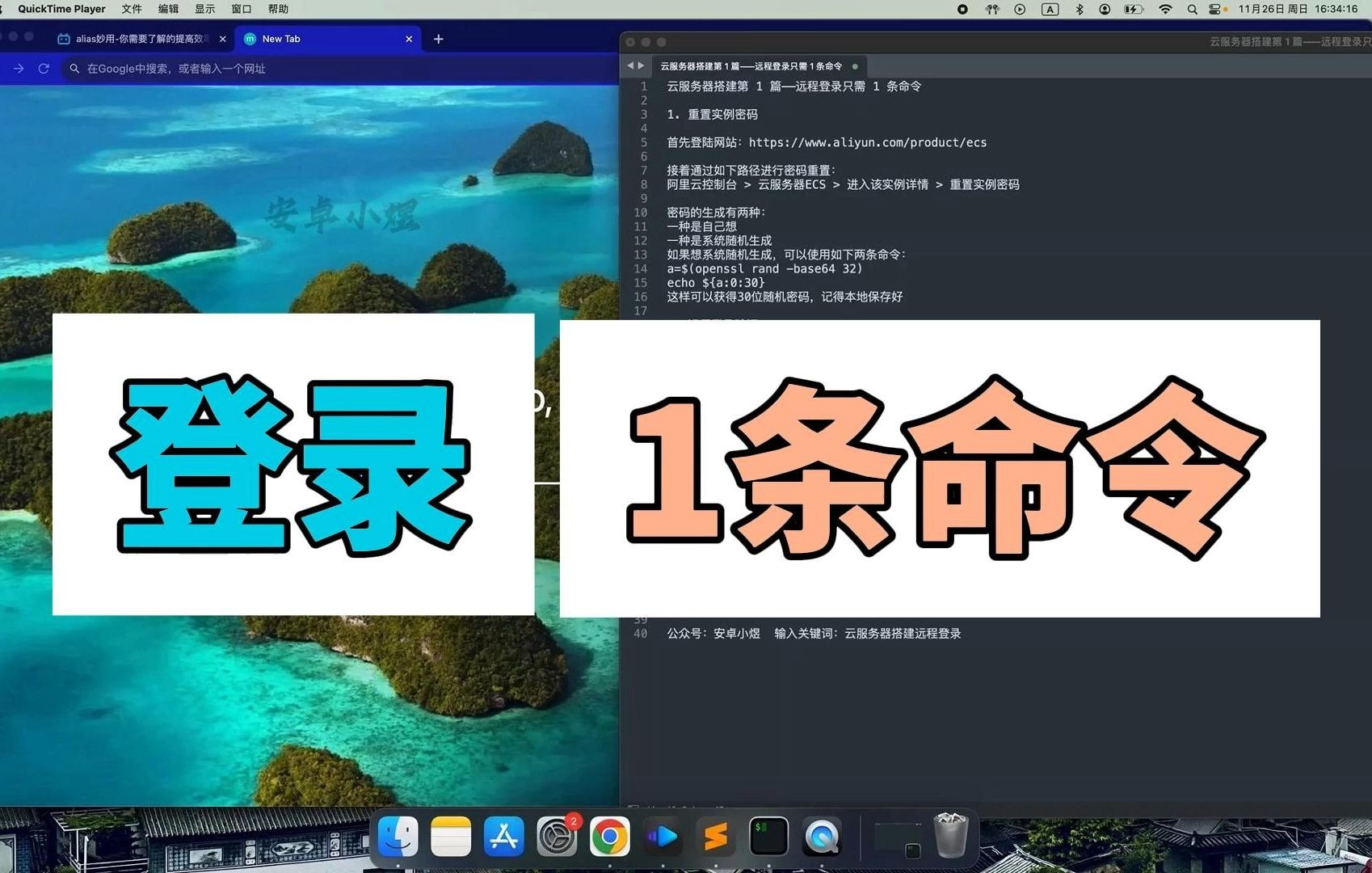This screenshot has width=1372, height=873.
Task: Switch input source via the A icon
Action: [x=1050, y=9]
